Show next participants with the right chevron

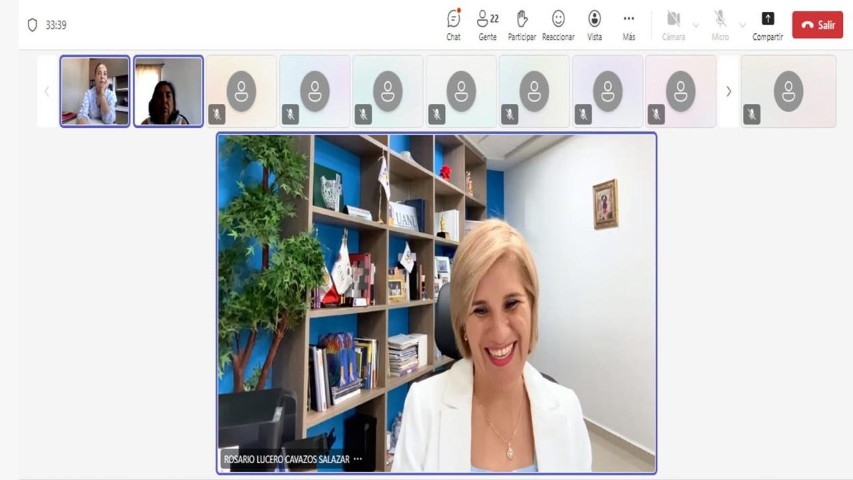[728, 91]
